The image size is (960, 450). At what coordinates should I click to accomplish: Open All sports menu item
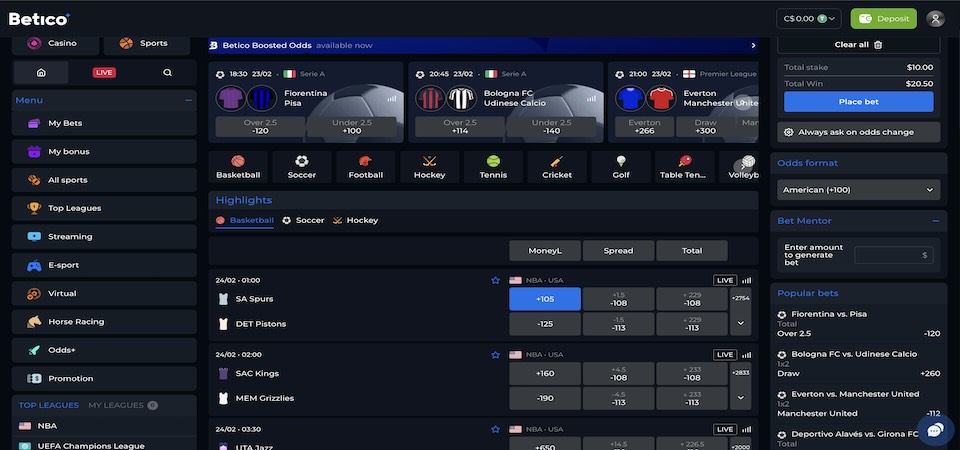[x=104, y=180]
